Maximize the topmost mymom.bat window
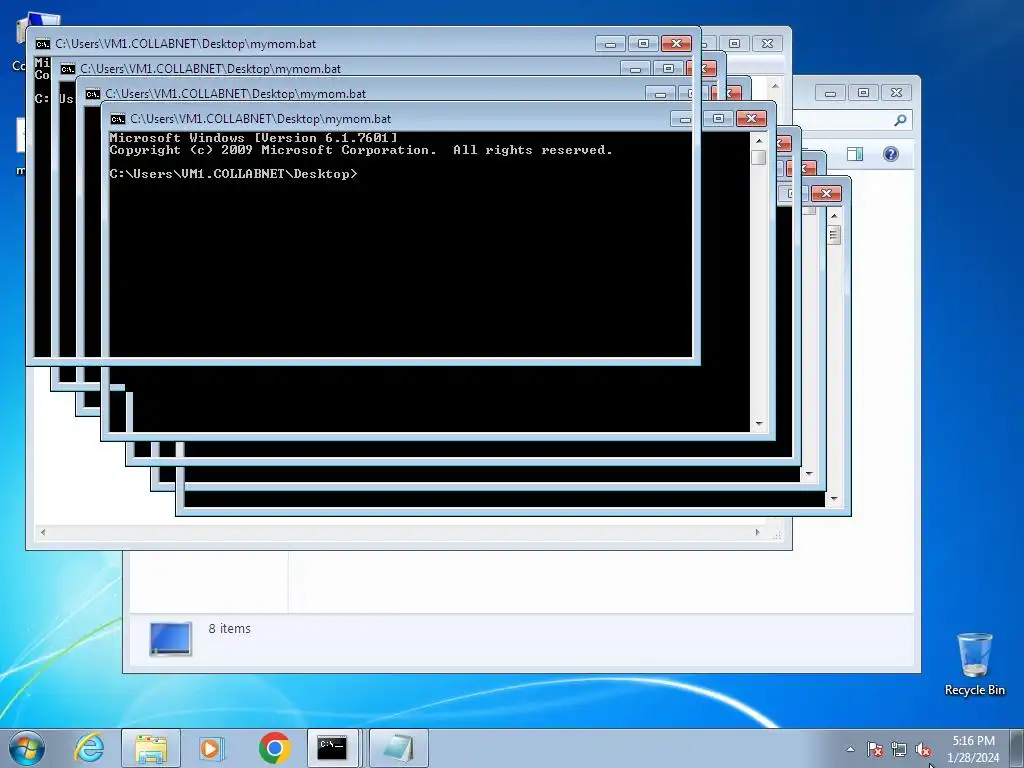The height and width of the screenshot is (768, 1024). tap(643, 44)
